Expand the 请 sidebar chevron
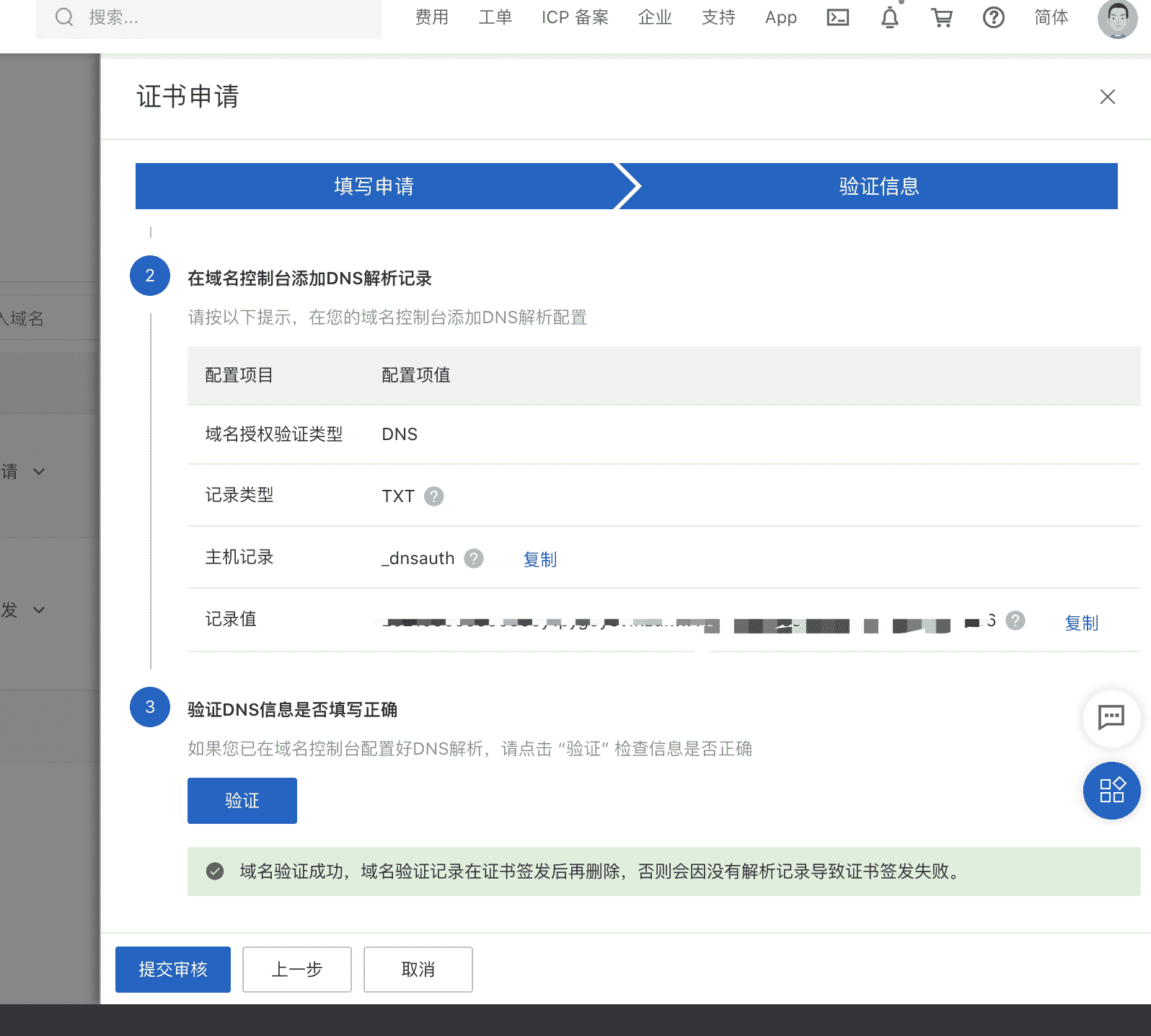 (x=39, y=472)
